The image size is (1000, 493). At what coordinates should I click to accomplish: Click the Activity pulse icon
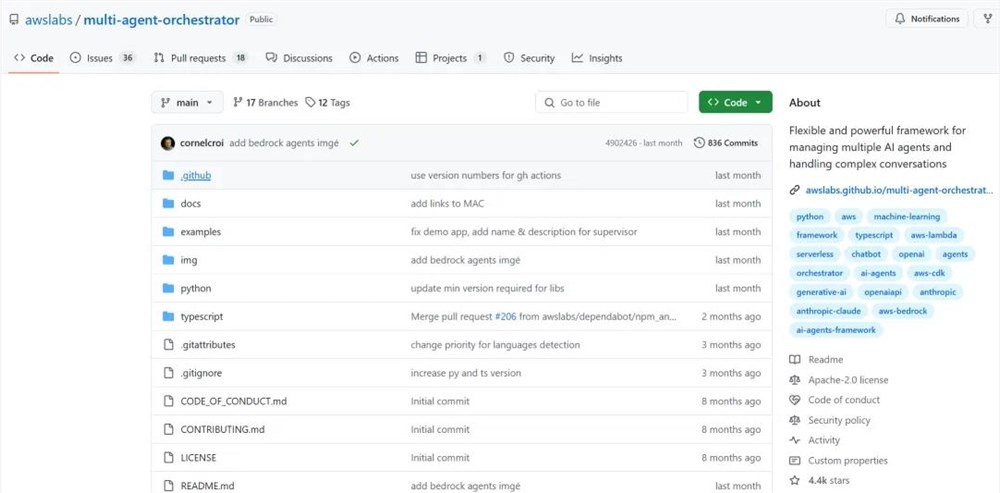coord(795,440)
